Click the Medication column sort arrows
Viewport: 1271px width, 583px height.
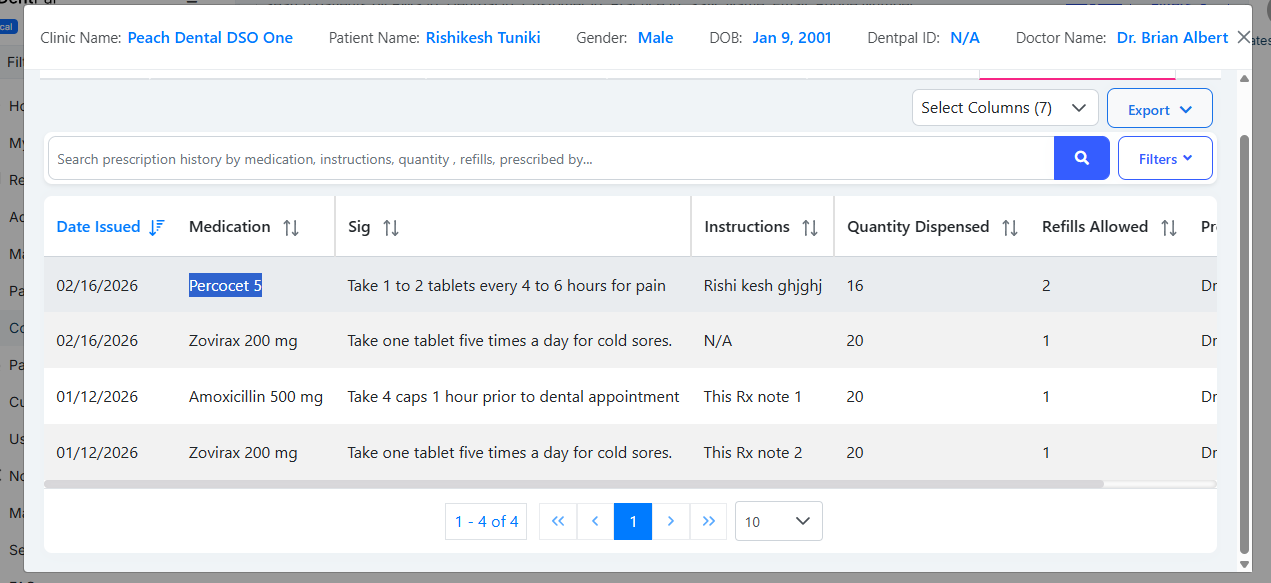click(291, 227)
